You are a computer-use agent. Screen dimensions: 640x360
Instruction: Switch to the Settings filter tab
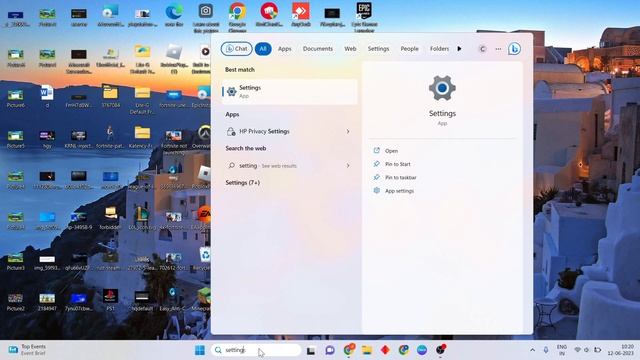pyautogui.click(x=378, y=49)
